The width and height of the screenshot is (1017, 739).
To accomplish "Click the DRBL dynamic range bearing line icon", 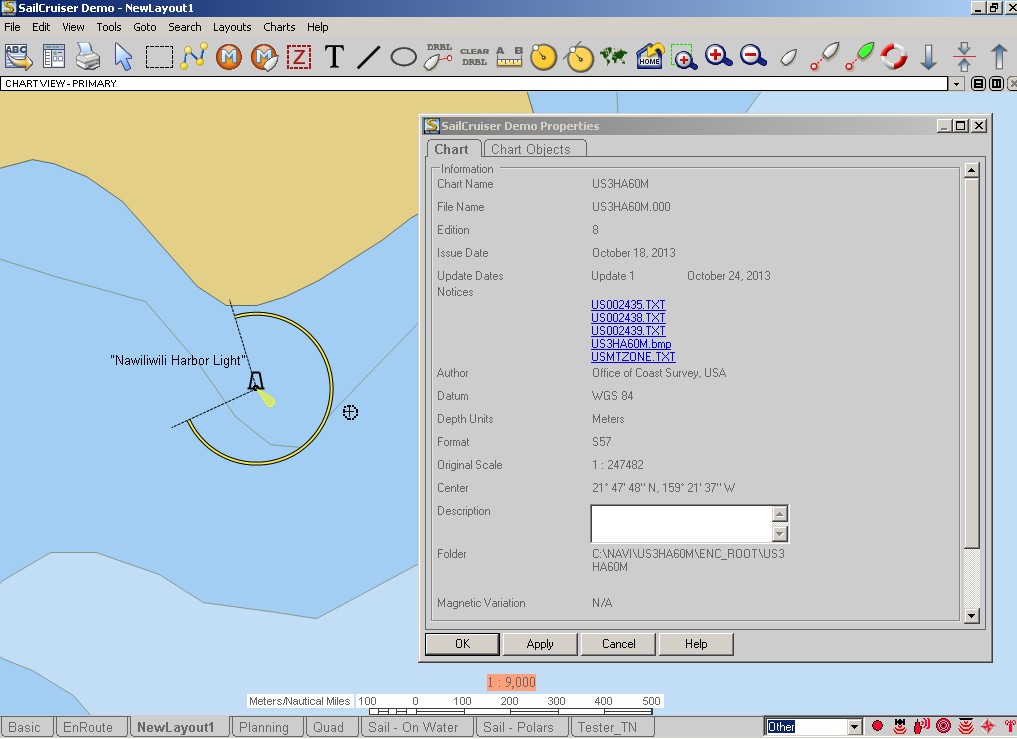I will click(x=438, y=57).
